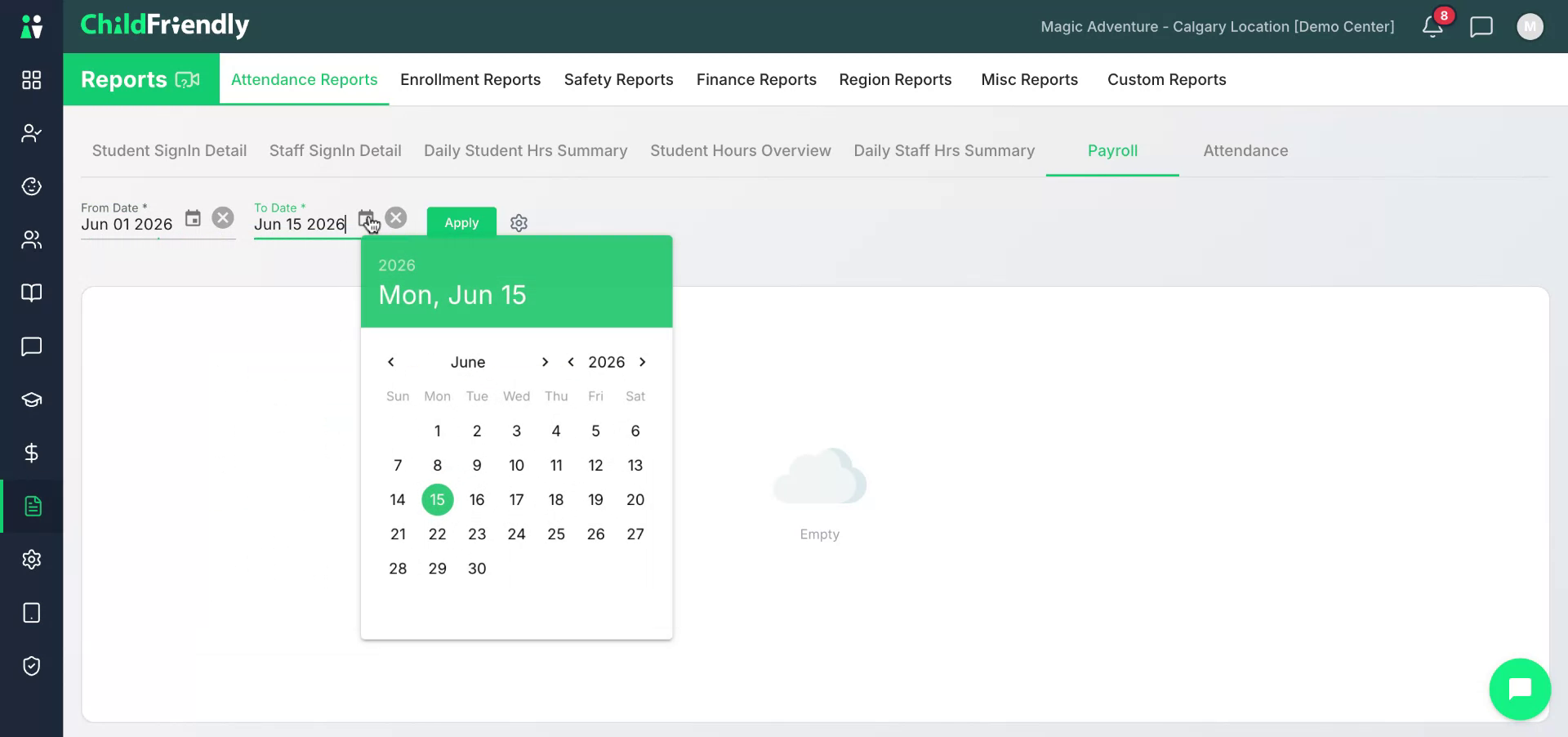Open the messages icon in the header
Image resolution: width=1568 pixels, height=737 pixels.
pos(1481,27)
